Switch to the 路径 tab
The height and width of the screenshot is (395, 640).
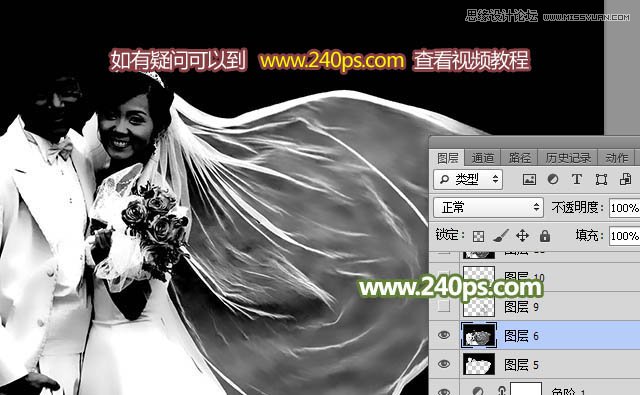[520, 158]
